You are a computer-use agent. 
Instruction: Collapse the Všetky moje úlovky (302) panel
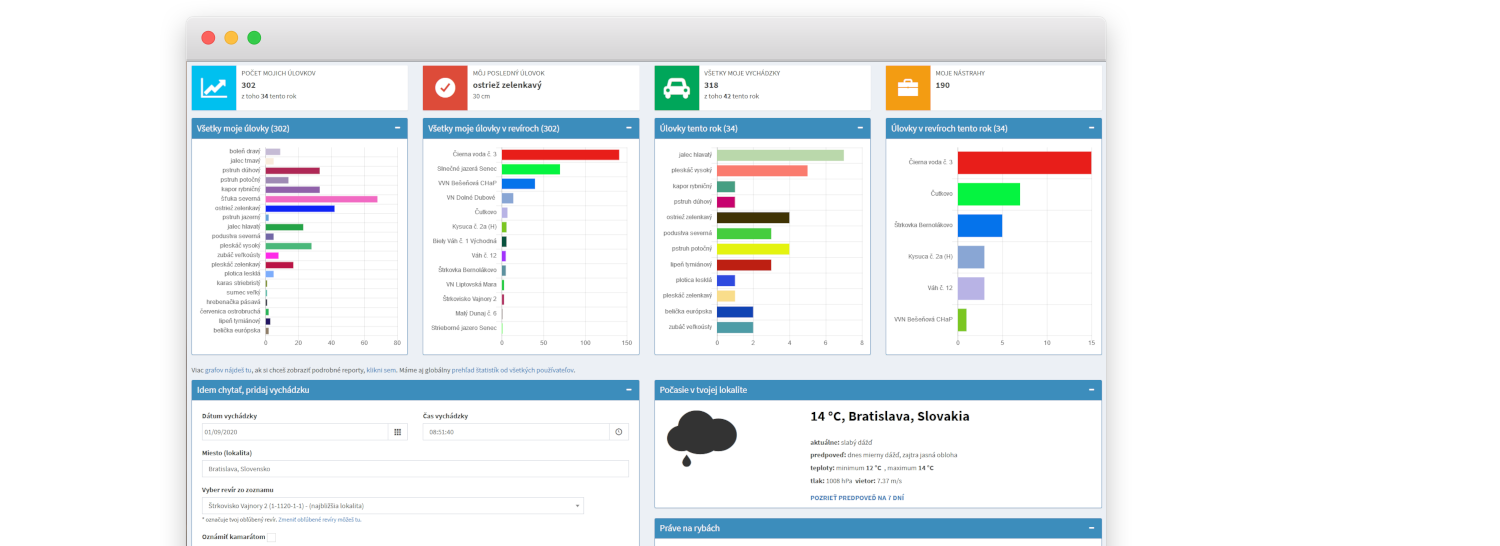[397, 128]
